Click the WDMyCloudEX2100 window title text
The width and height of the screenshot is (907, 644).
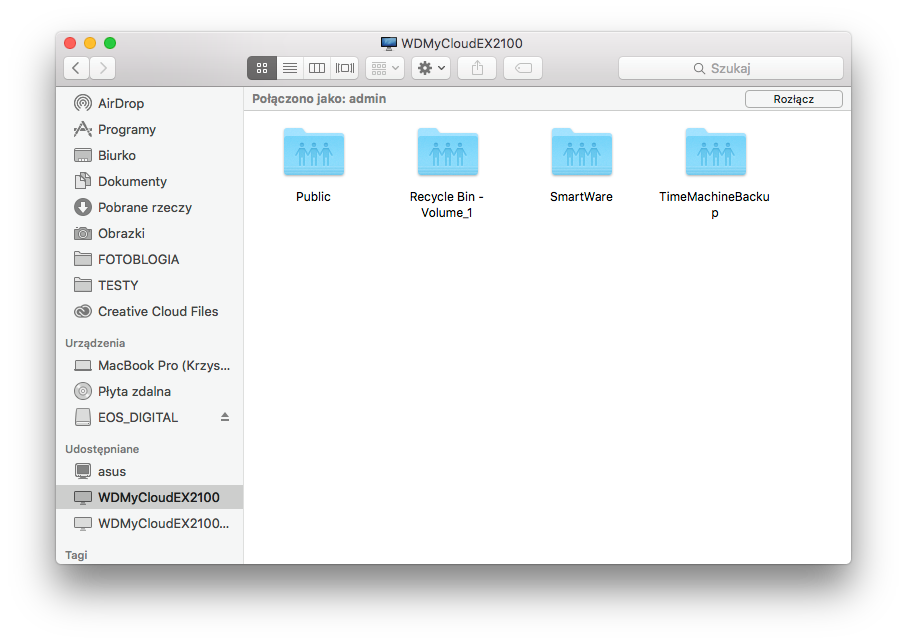click(x=462, y=43)
